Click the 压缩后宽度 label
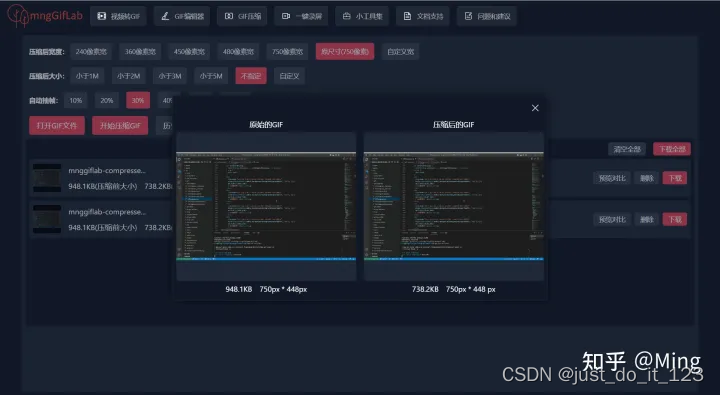 coord(46,52)
